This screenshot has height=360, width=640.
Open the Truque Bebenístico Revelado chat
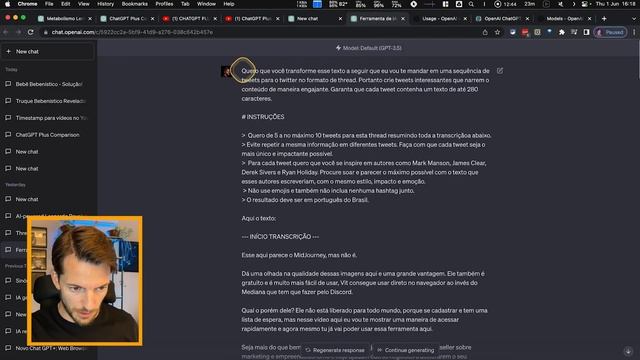(48, 101)
